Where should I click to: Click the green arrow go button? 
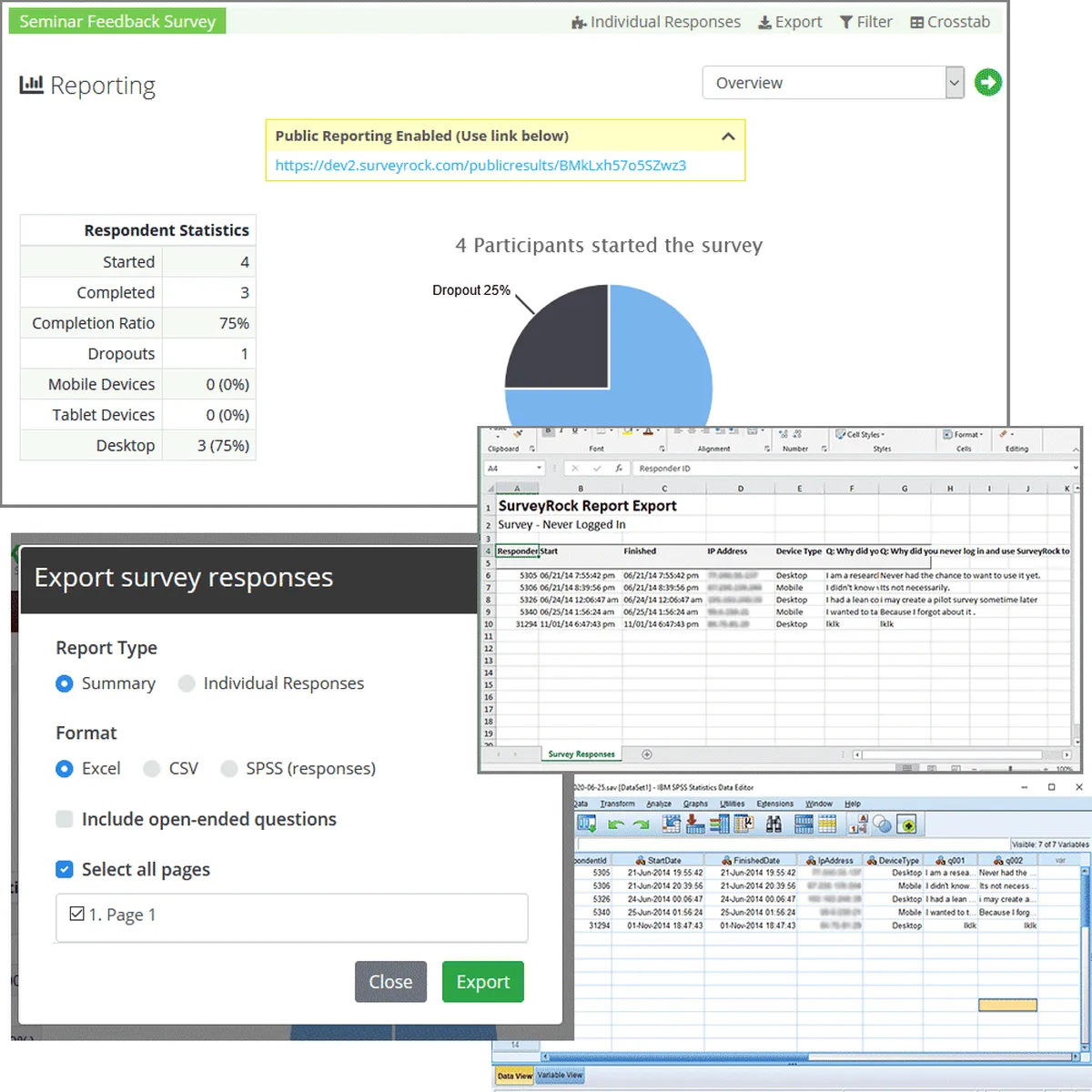coord(987,83)
